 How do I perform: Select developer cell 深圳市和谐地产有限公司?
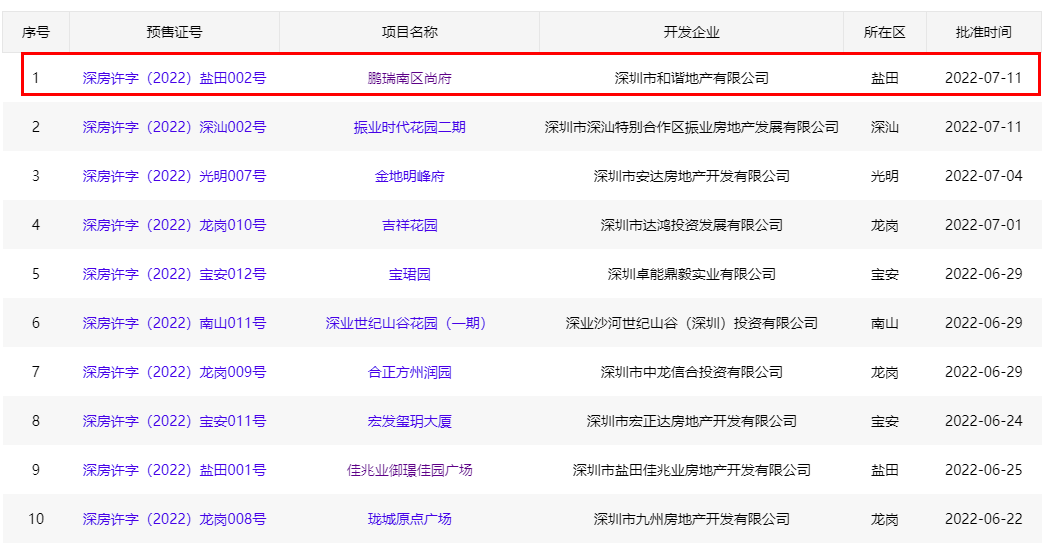(x=692, y=78)
